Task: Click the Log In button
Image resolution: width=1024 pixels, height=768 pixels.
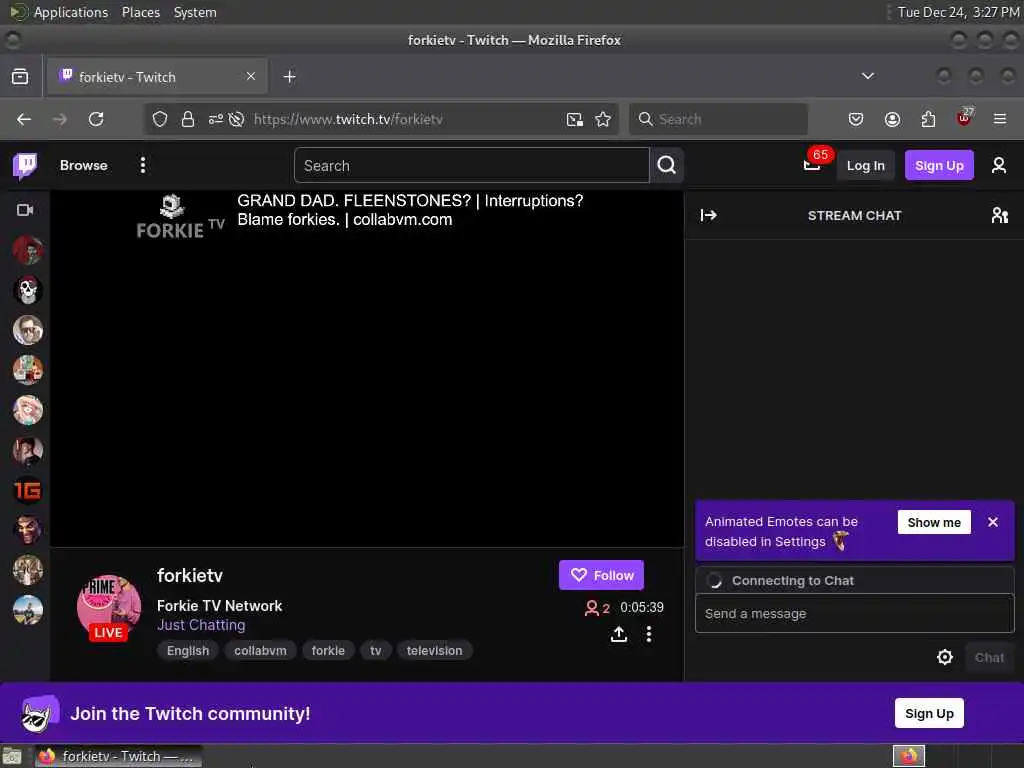Action: 865,165
